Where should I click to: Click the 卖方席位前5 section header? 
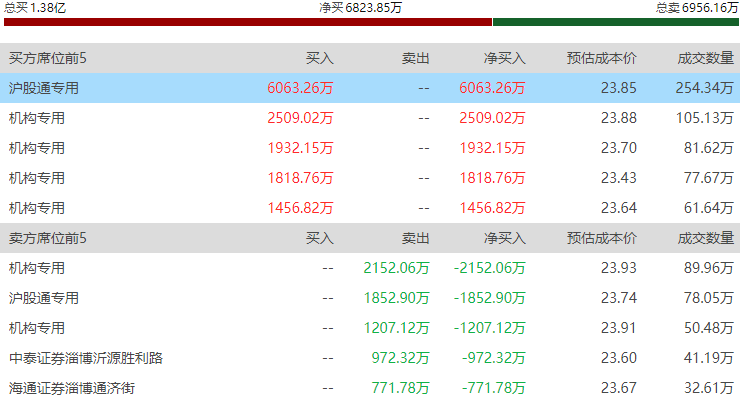(x=48, y=238)
